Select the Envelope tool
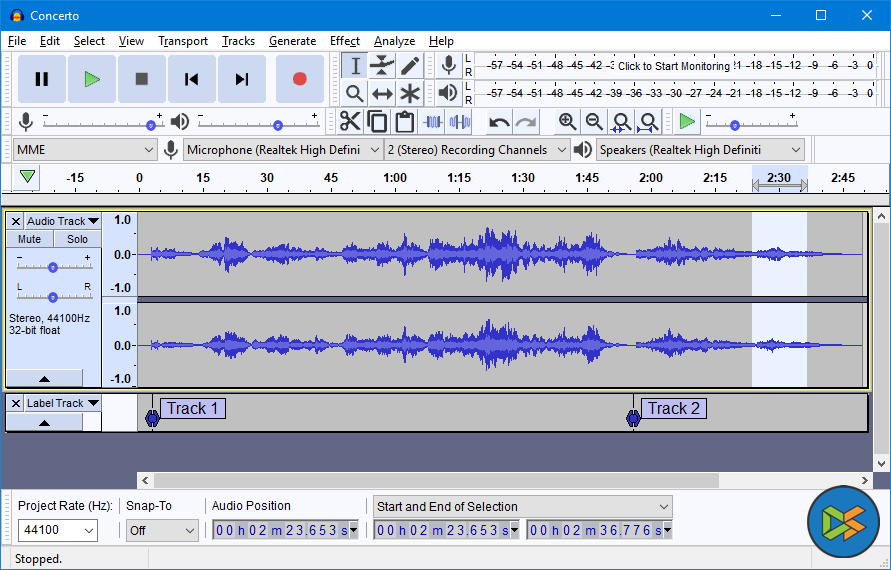The height and width of the screenshot is (570, 891). (382, 66)
